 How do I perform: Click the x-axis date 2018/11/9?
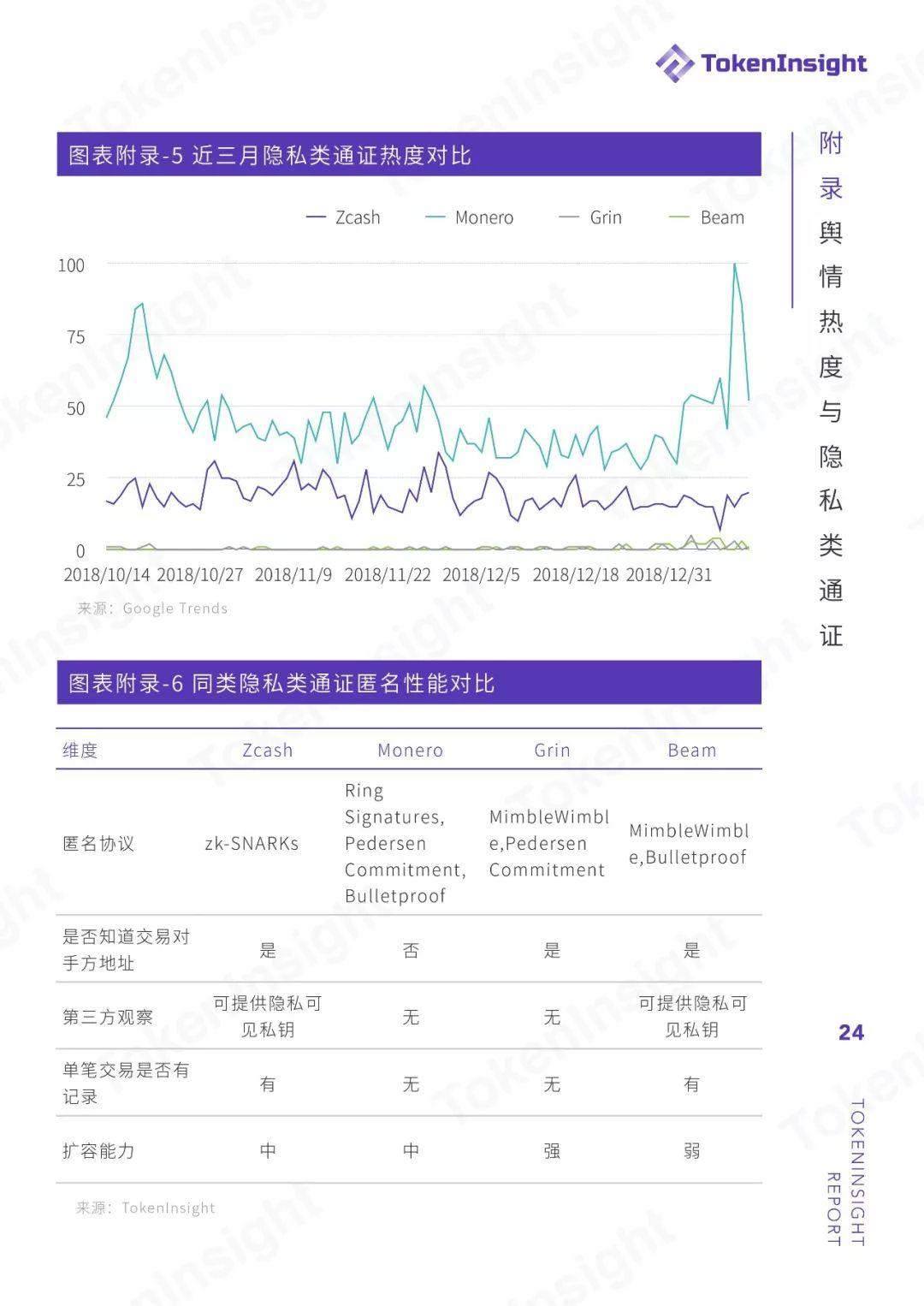coord(293,574)
